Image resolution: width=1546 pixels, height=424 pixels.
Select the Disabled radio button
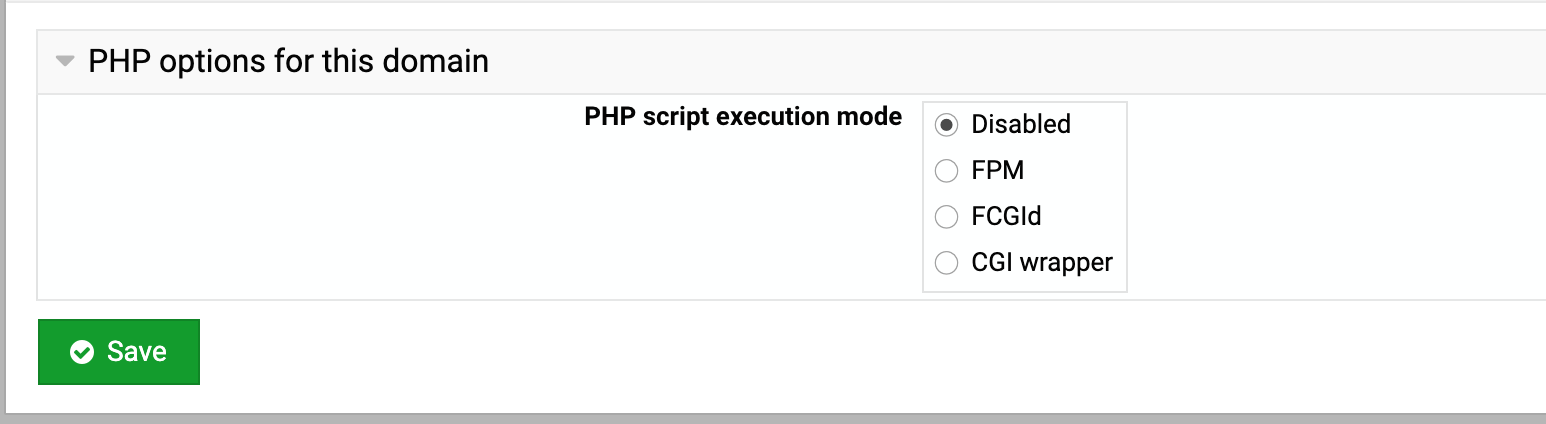pos(946,125)
